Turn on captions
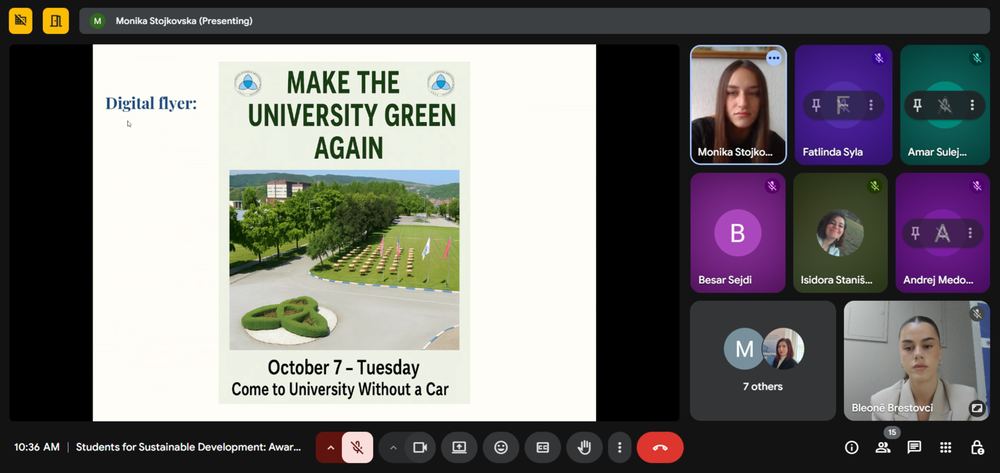Image resolution: width=1000 pixels, height=473 pixels. coord(543,447)
